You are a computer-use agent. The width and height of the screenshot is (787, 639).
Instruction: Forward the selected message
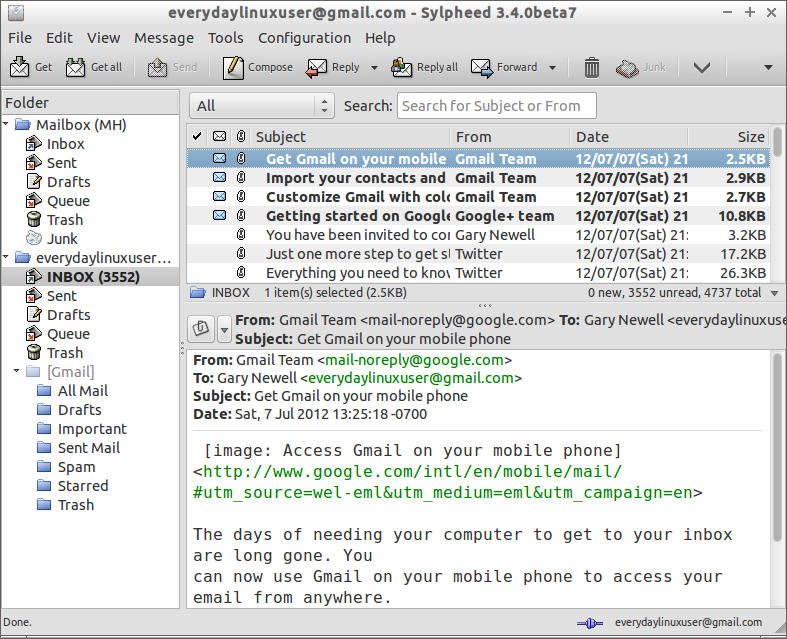(505, 67)
